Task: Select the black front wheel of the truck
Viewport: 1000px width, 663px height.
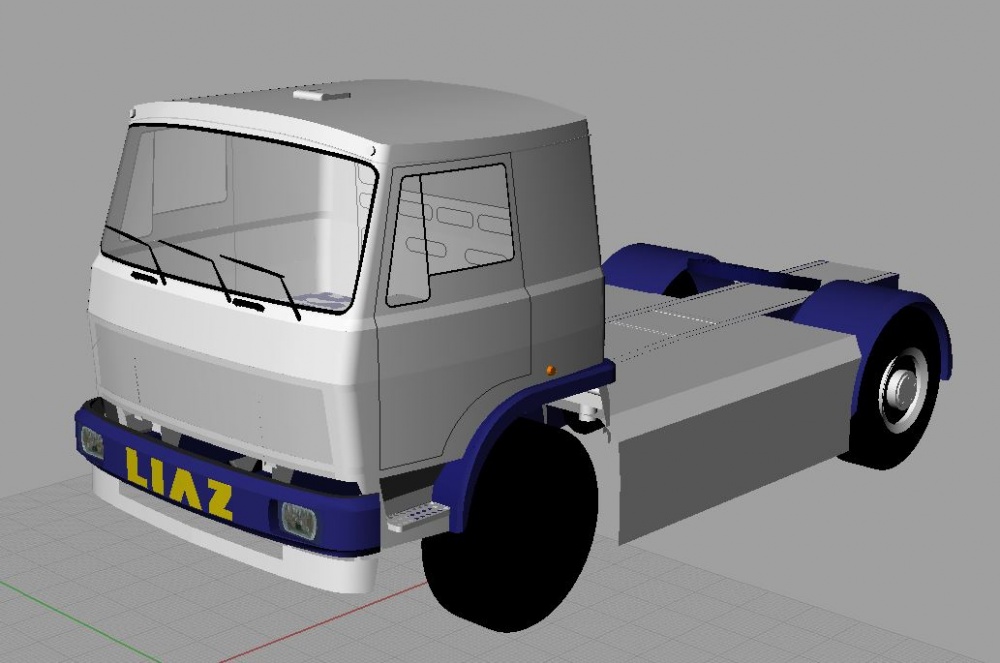Action: (510, 527)
